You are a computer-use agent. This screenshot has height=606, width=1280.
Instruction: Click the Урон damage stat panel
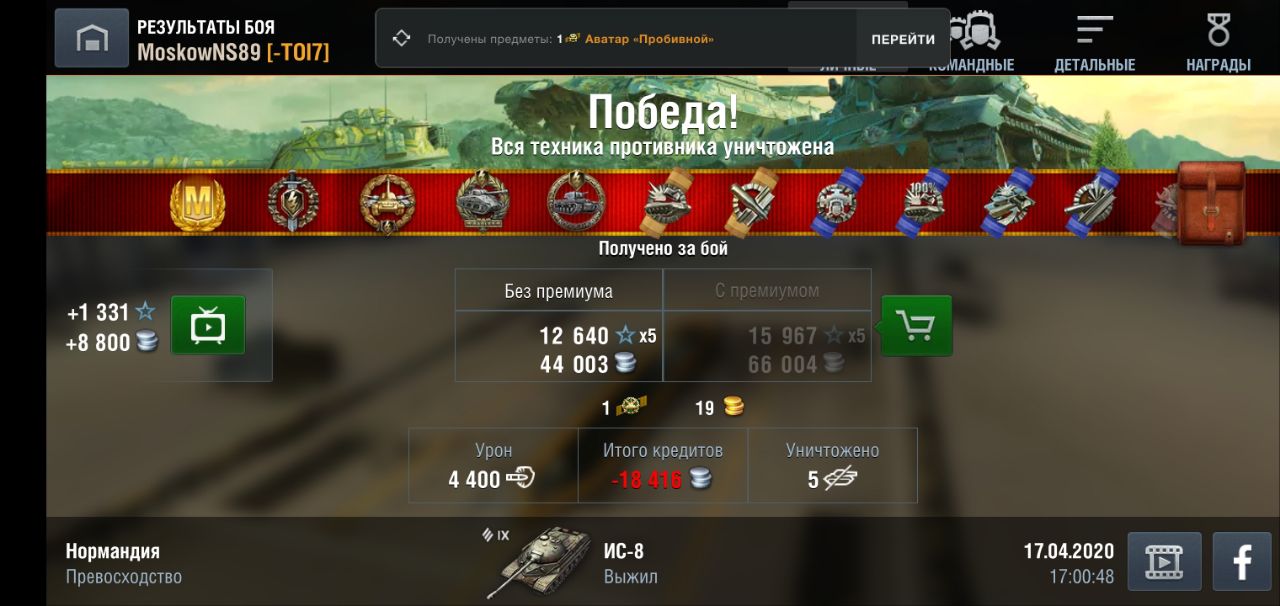(493, 465)
